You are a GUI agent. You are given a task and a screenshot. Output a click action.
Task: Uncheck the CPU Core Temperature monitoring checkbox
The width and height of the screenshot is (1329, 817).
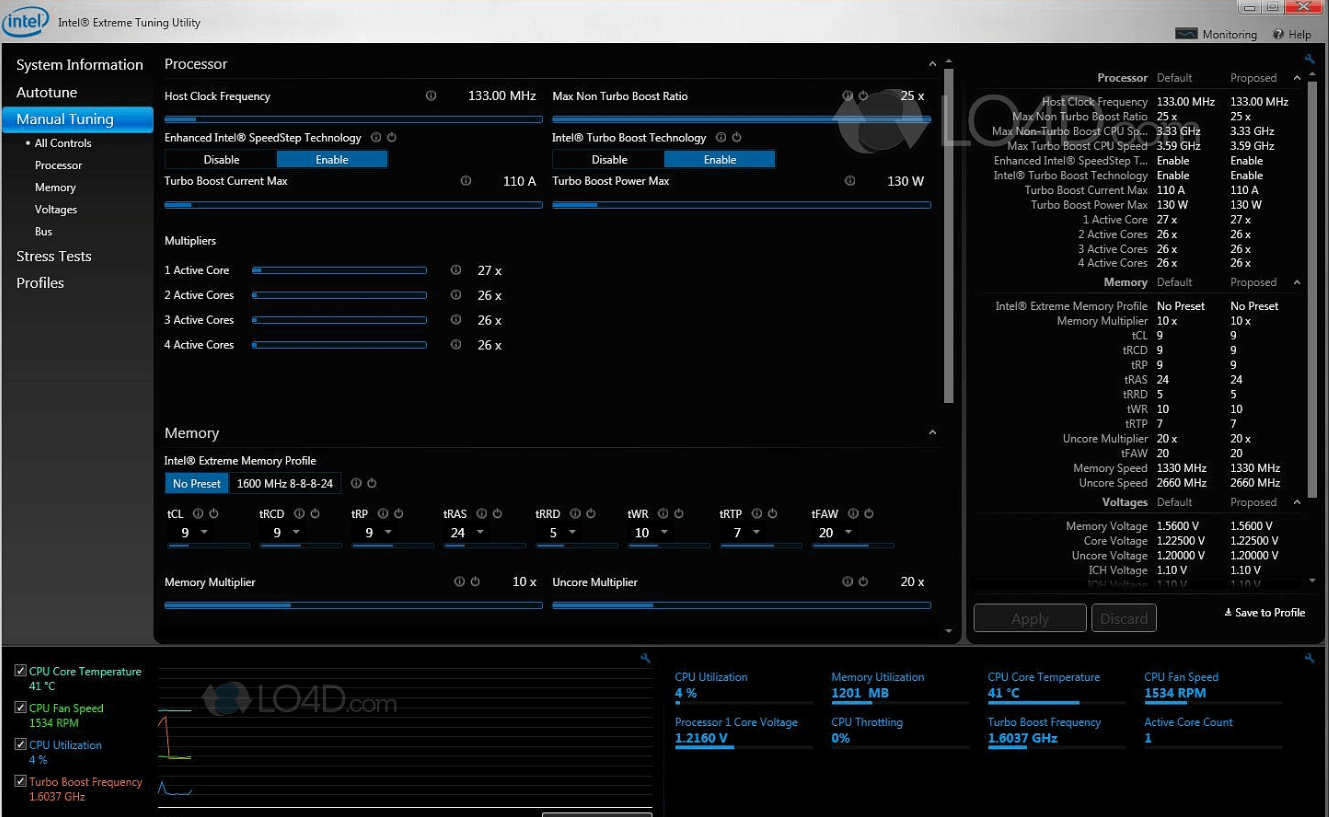[21, 670]
